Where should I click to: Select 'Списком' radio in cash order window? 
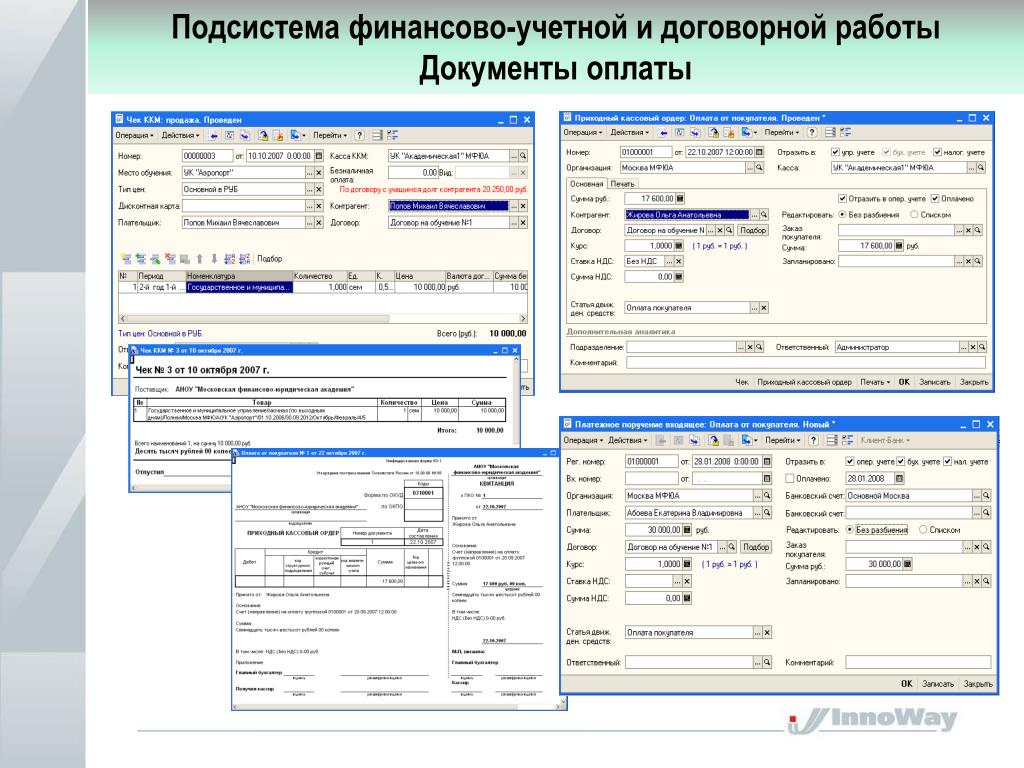(914, 215)
